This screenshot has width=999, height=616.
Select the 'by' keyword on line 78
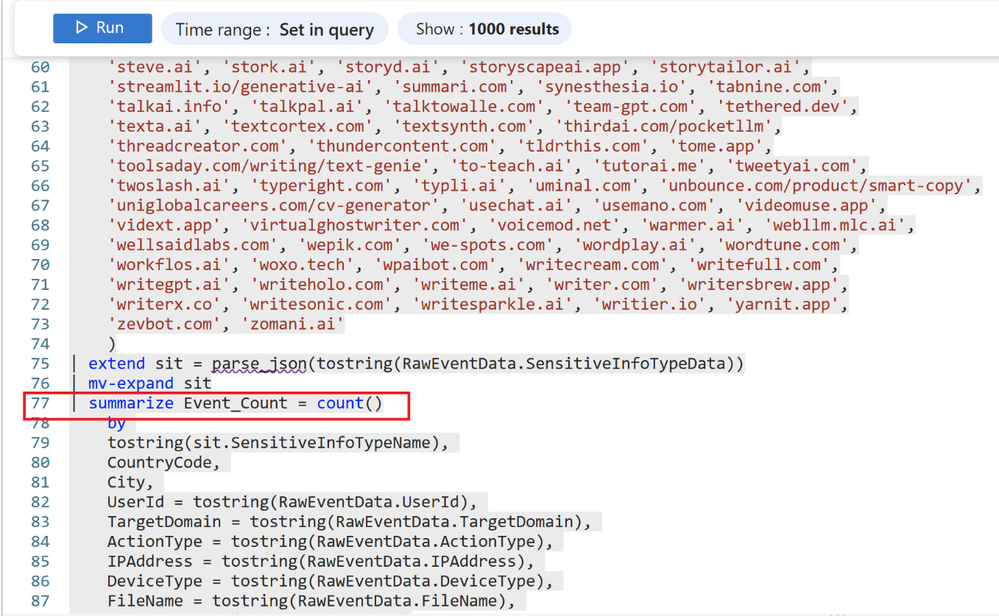pos(117,423)
